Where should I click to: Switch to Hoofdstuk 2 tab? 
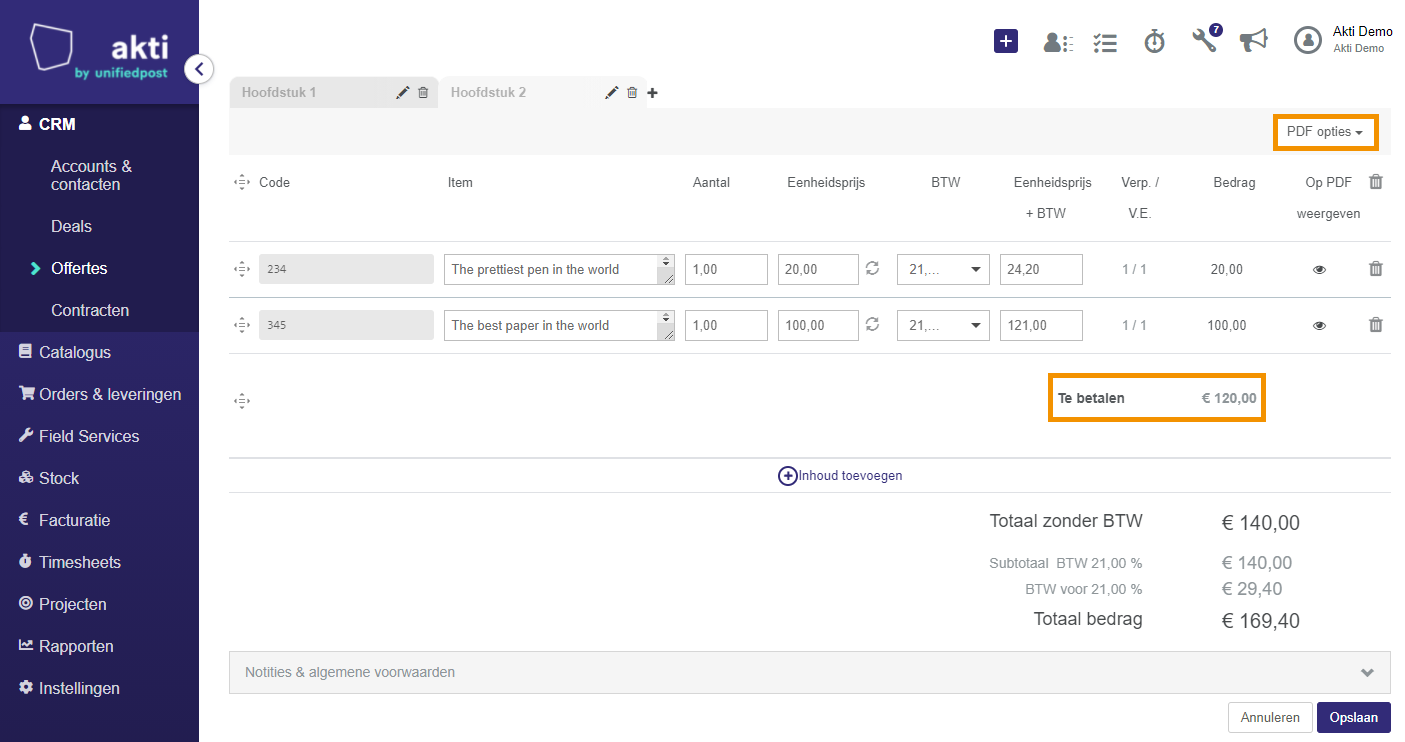[488, 93]
